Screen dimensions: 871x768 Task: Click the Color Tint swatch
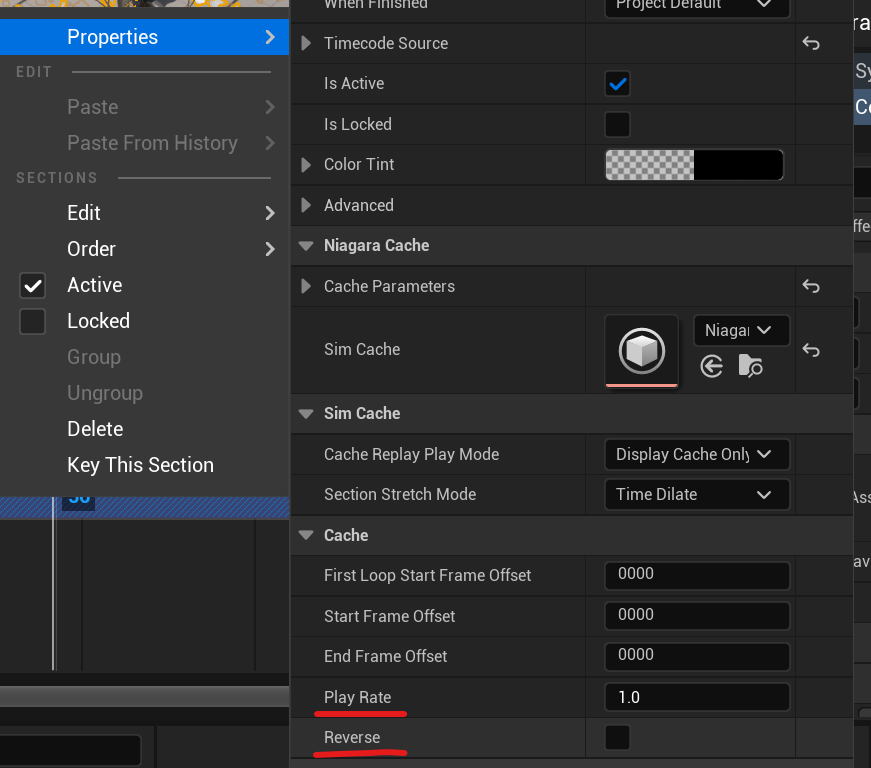coord(694,165)
